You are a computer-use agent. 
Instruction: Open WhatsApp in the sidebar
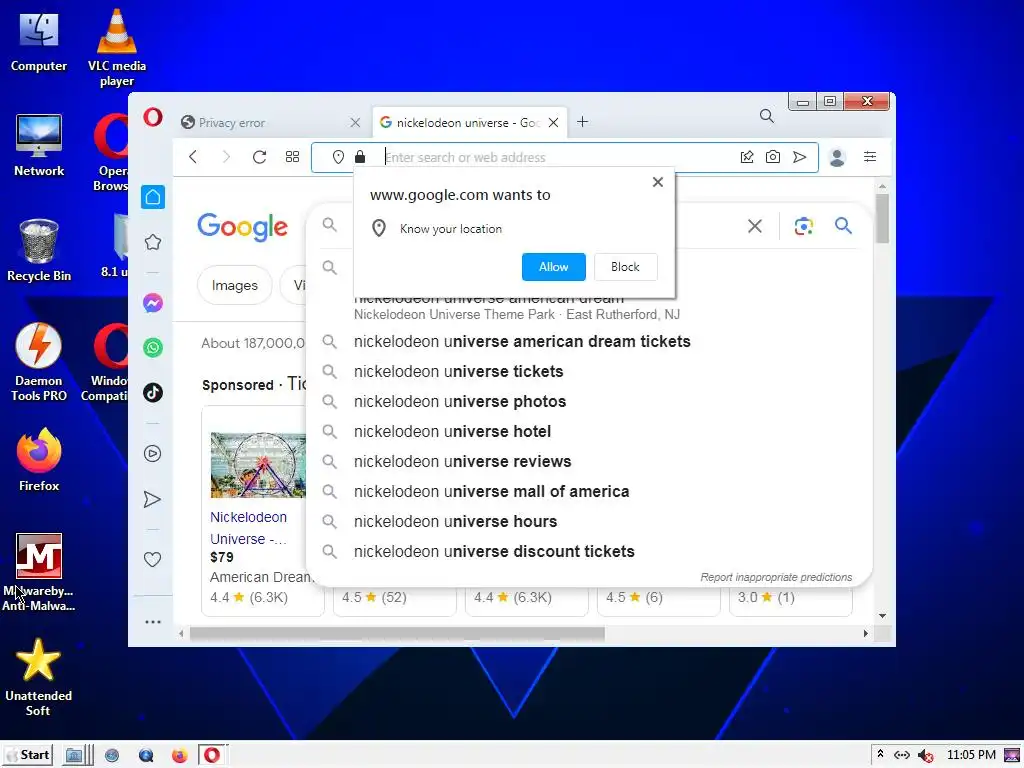153,347
